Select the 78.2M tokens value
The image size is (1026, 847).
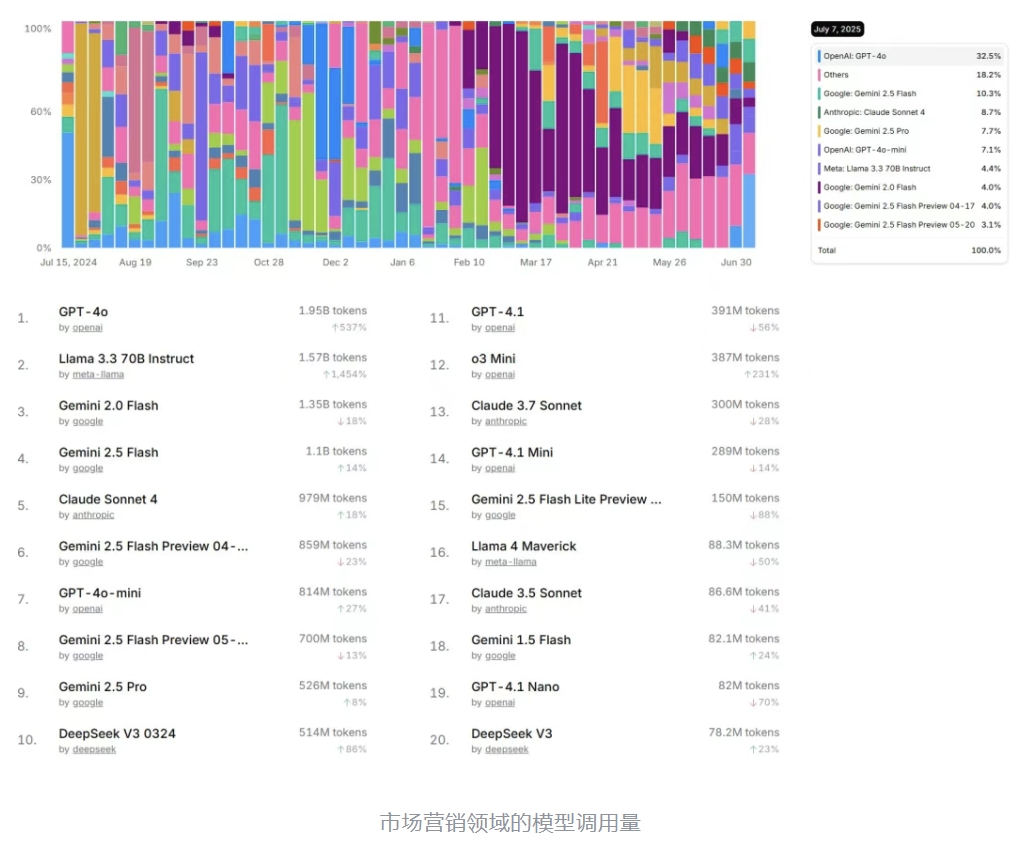[744, 732]
